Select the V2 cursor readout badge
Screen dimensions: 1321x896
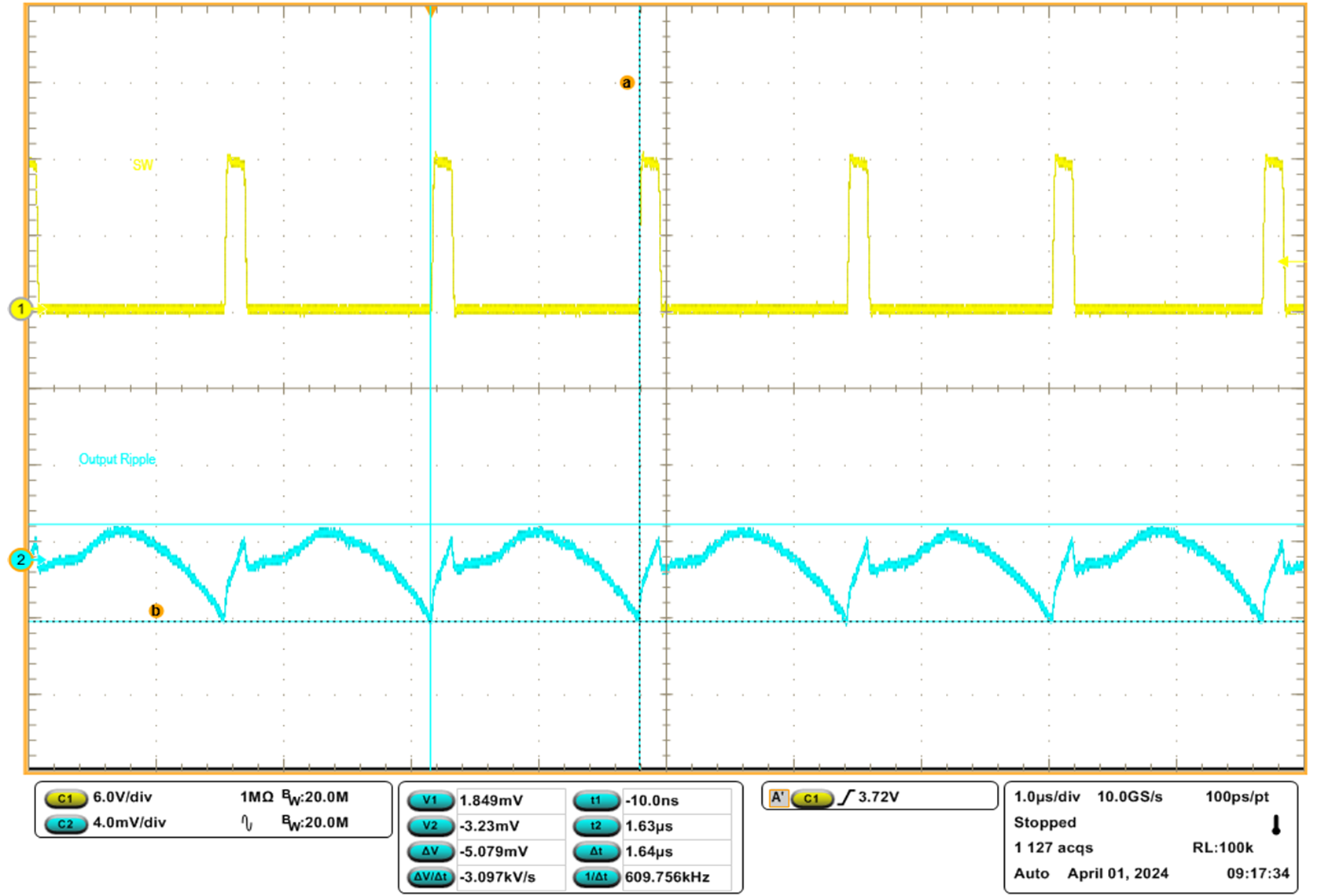[x=430, y=826]
